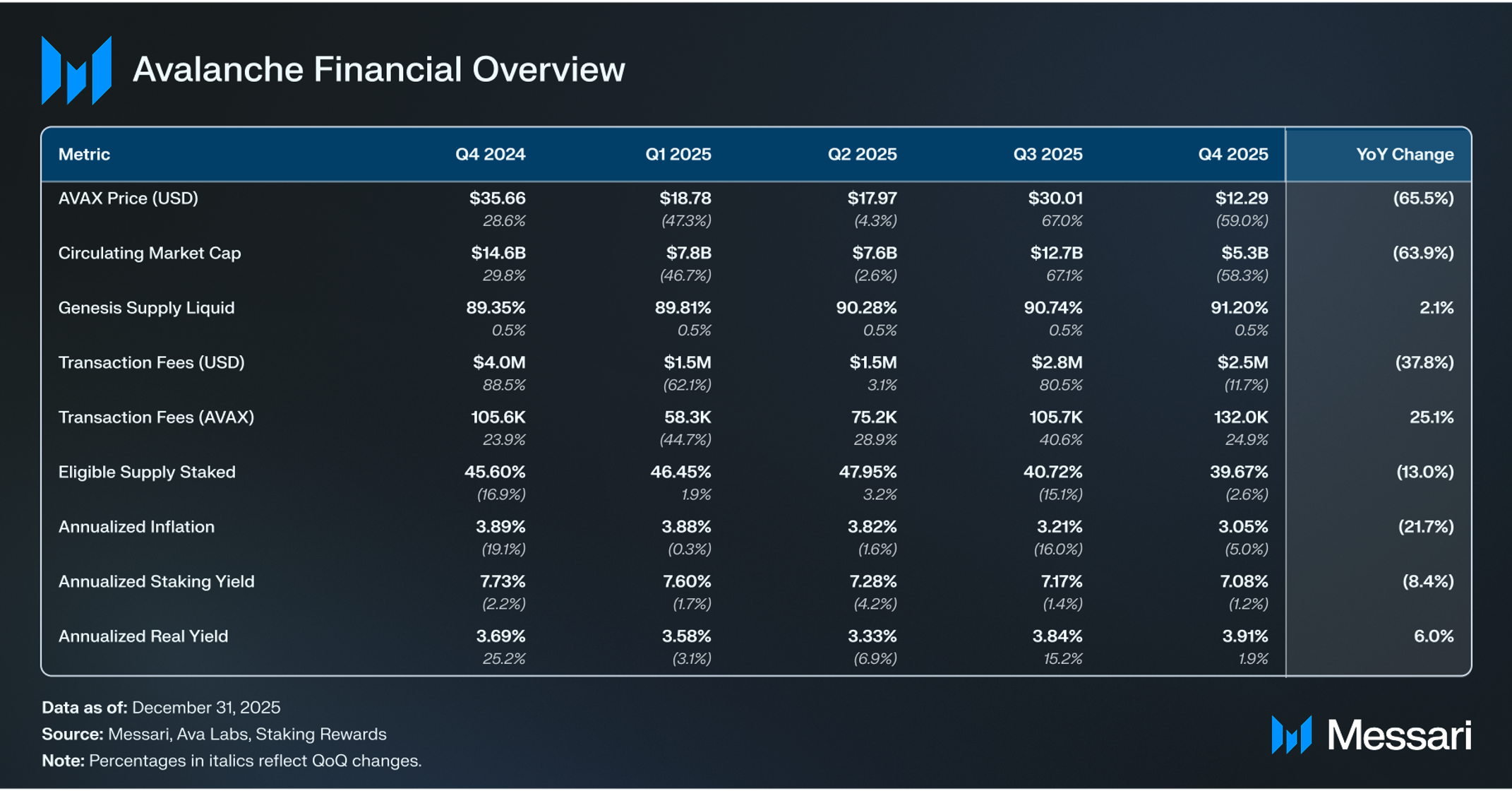Image resolution: width=1512 pixels, height=791 pixels.
Task: Click the Avalanche Financial Overview title
Action: pyautogui.click(x=378, y=70)
